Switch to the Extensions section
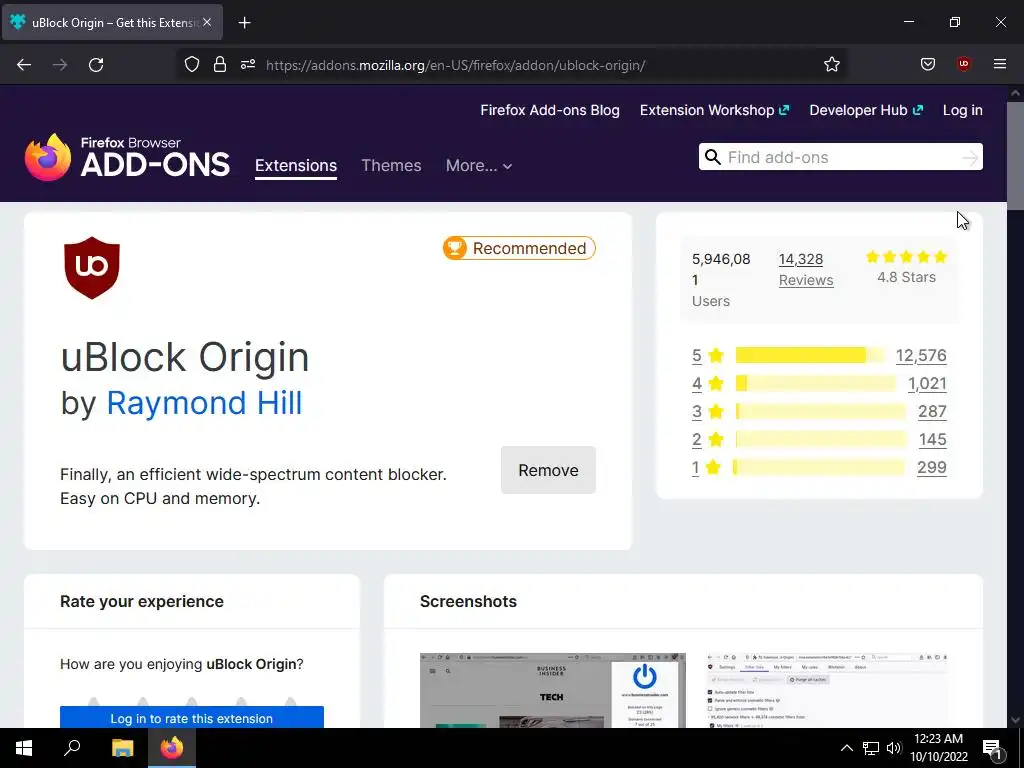Viewport: 1024px width, 768px height. coord(296,166)
